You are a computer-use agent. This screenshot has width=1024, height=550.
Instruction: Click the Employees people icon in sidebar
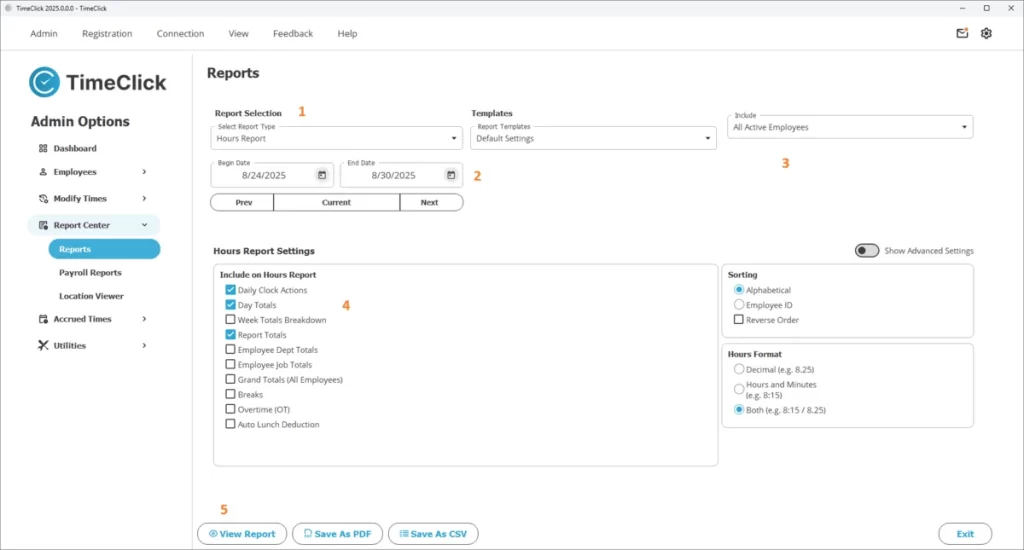(43, 172)
